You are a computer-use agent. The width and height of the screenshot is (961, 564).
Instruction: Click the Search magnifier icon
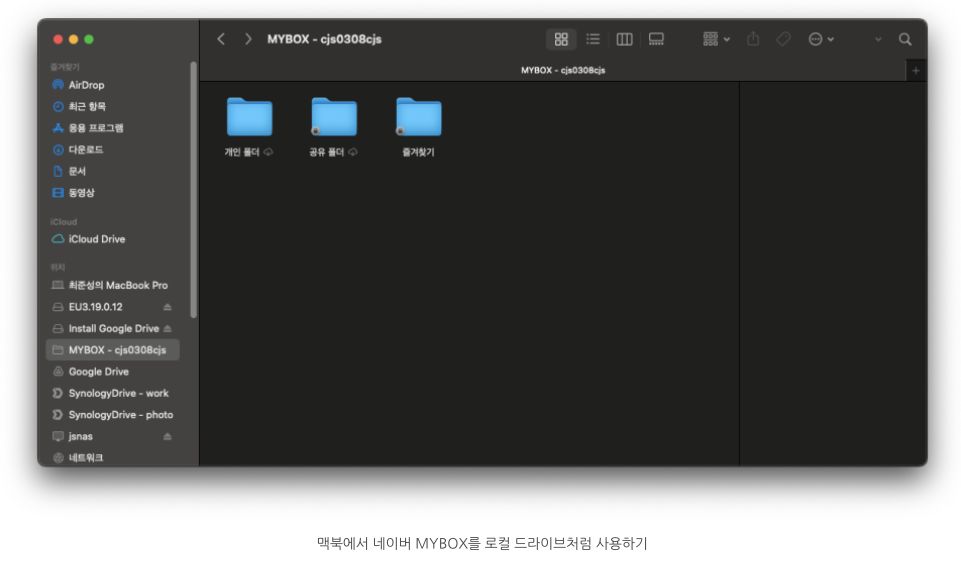905,39
